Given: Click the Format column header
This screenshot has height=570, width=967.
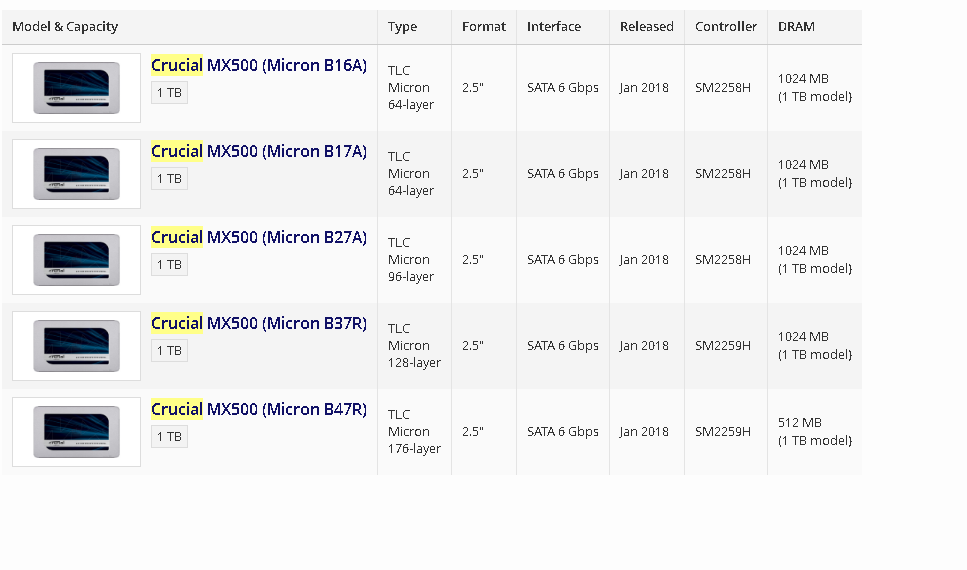Looking at the screenshot, I should [484, 27].
